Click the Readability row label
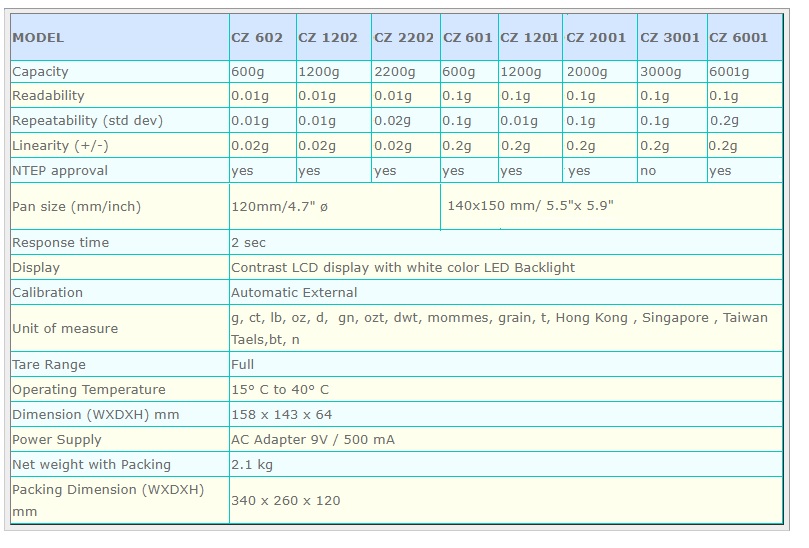809x548 pixels. point(48,96)
